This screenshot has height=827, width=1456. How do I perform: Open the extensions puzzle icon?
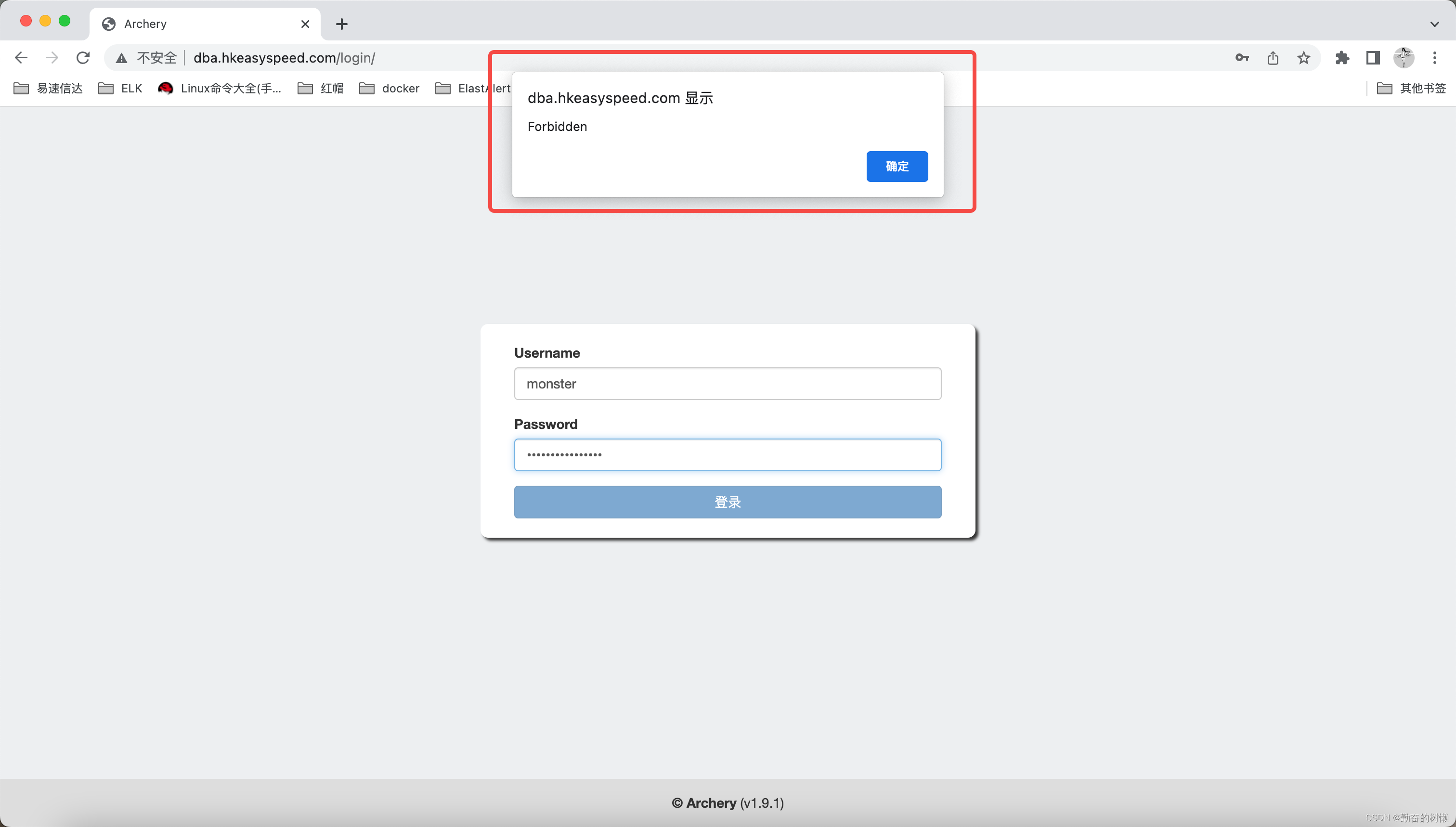pos(1342,57)
